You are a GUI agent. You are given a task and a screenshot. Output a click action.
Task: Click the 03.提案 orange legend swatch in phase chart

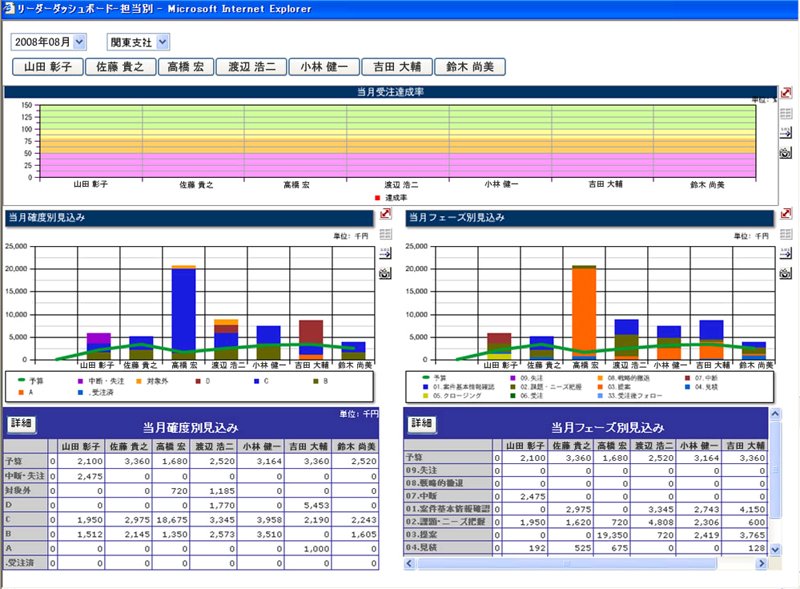pos(600,387)
